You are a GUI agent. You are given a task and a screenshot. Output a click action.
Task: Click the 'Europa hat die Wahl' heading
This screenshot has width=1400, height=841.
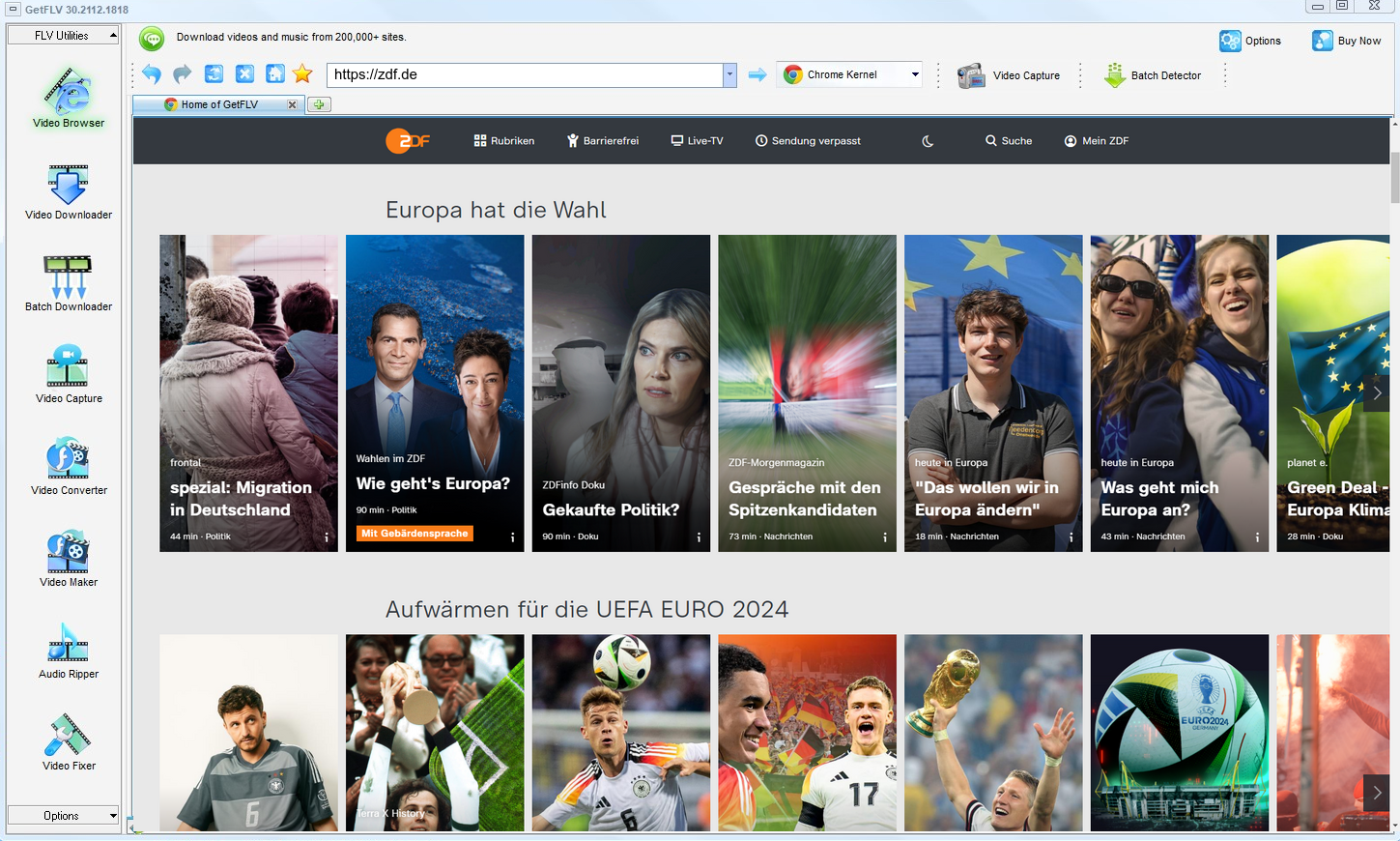[x=496, y=210]
